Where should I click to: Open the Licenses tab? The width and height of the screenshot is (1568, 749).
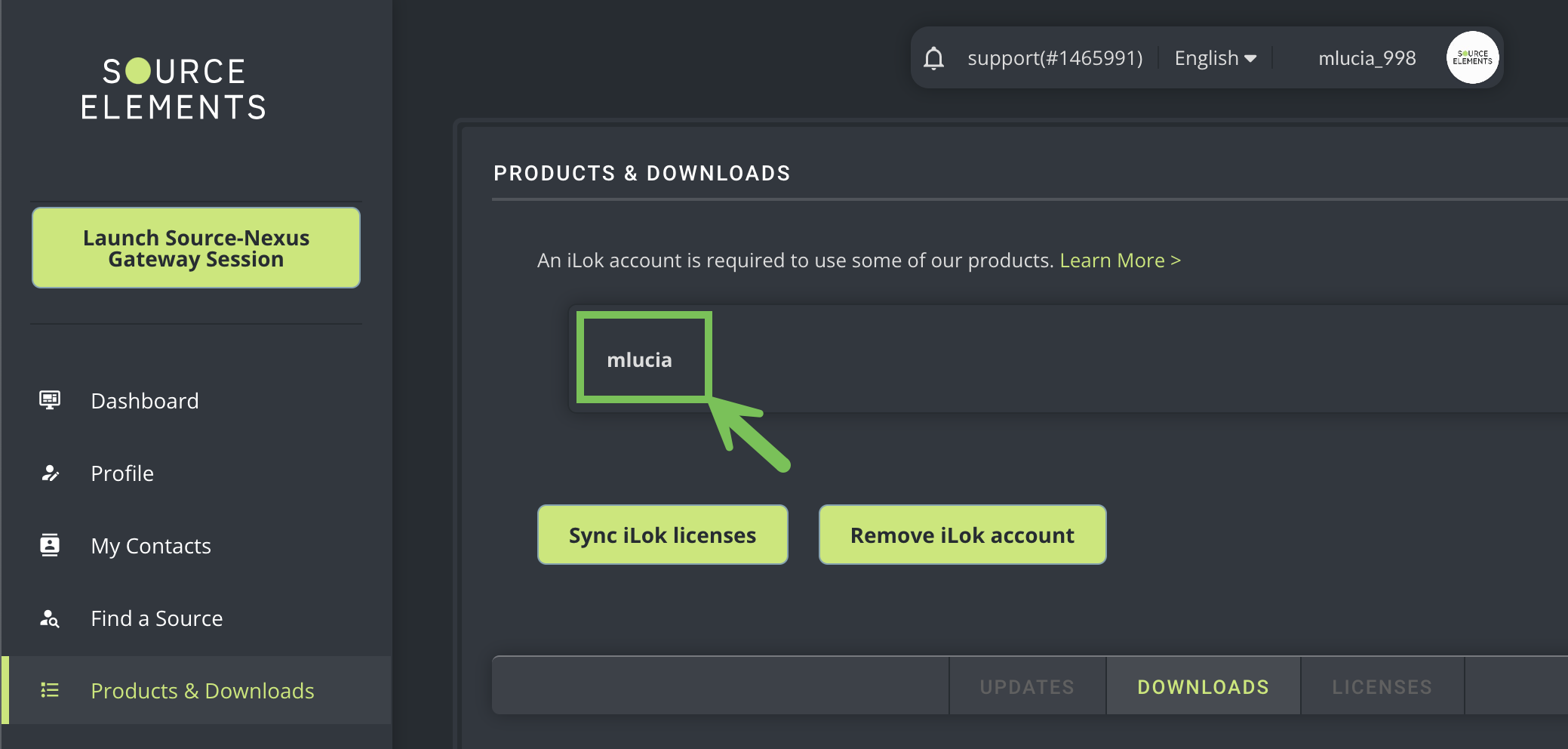point(1382,687)
